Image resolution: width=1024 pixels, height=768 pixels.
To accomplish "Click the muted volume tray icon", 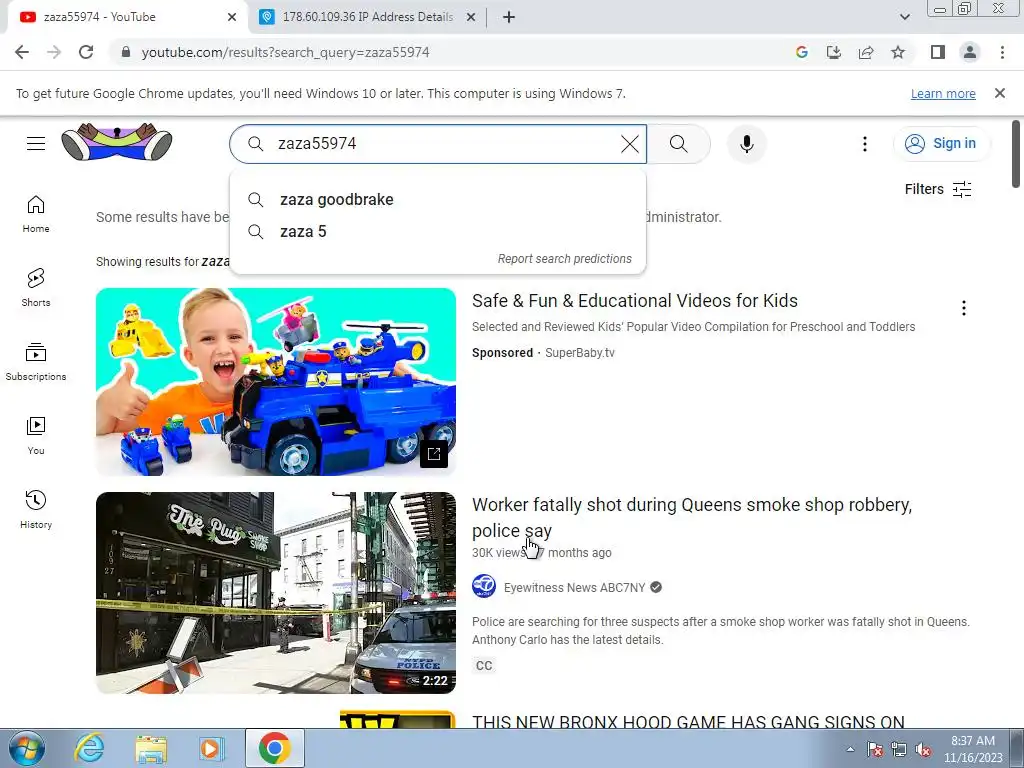I will tap(923, 750).
